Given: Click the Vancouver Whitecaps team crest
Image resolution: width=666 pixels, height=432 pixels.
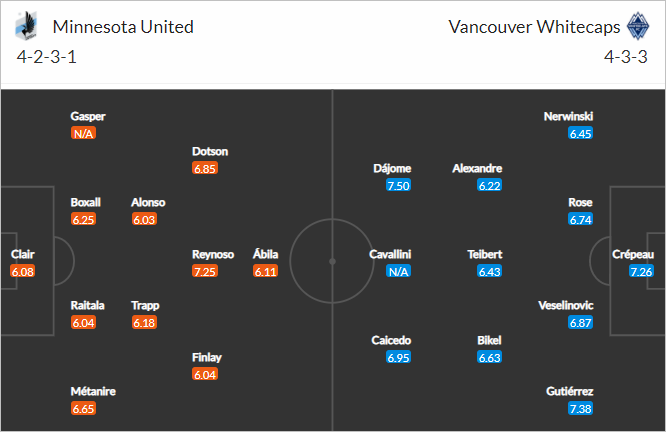Looking at the screenshot, I should click(638, 26).
